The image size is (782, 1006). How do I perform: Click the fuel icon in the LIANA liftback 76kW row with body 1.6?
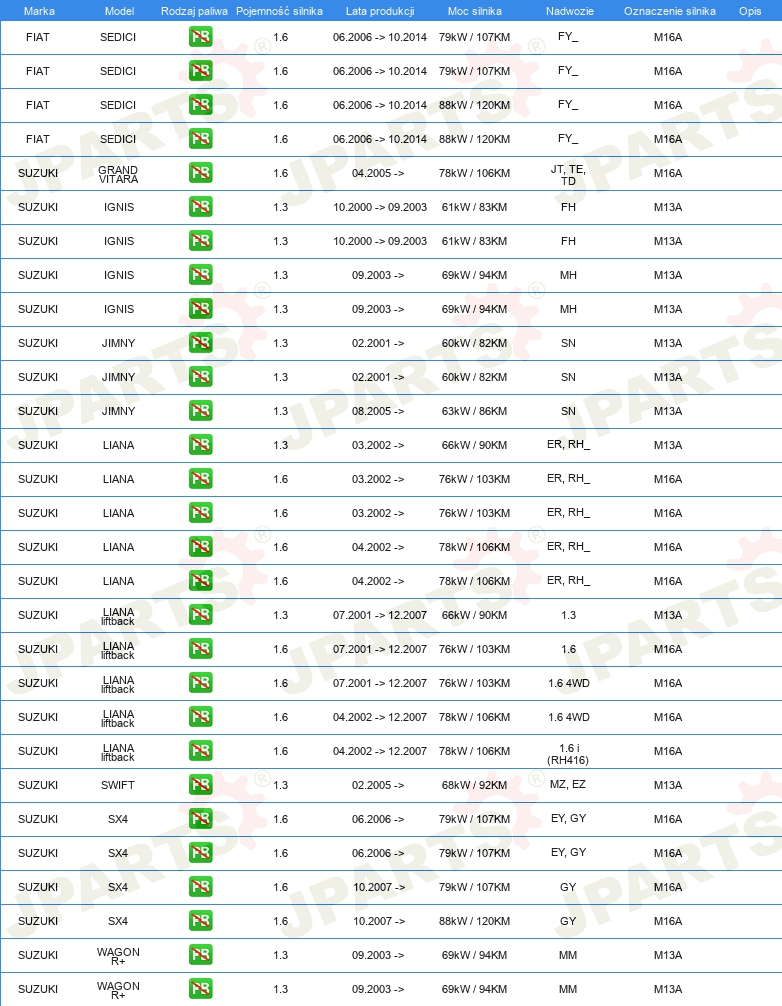201,649
